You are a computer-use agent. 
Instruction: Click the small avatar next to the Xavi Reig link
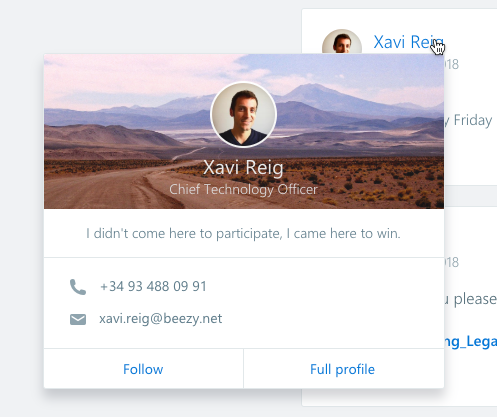point(342,42)
